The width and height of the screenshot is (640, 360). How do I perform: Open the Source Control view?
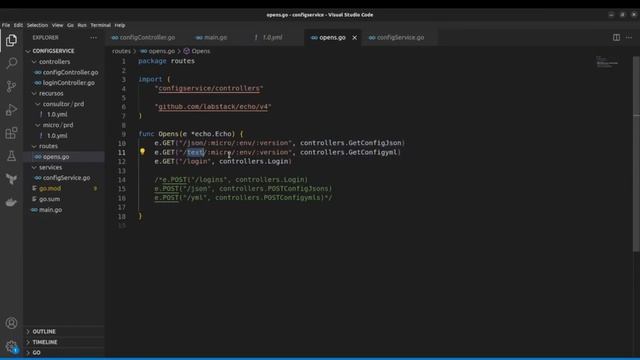point(11,86)
